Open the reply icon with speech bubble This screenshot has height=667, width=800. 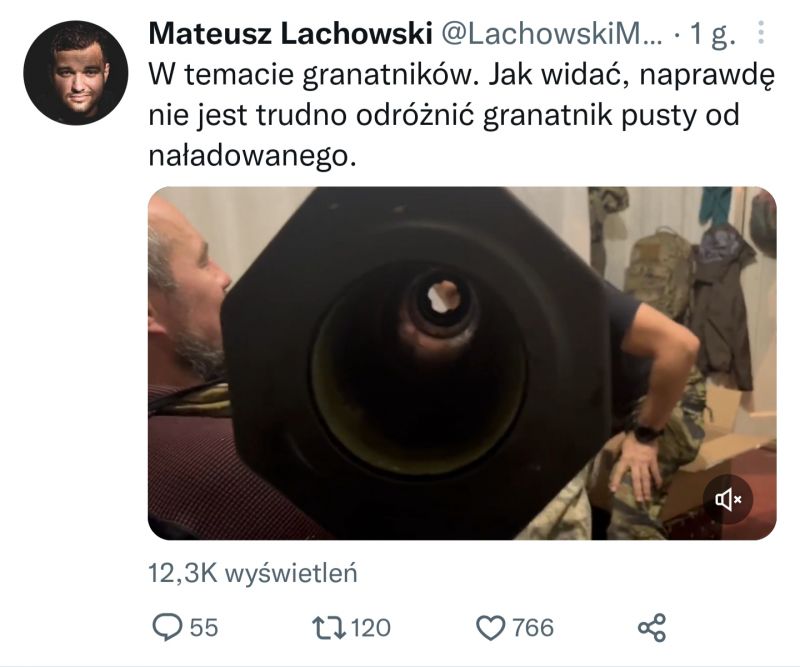(167, 627)
